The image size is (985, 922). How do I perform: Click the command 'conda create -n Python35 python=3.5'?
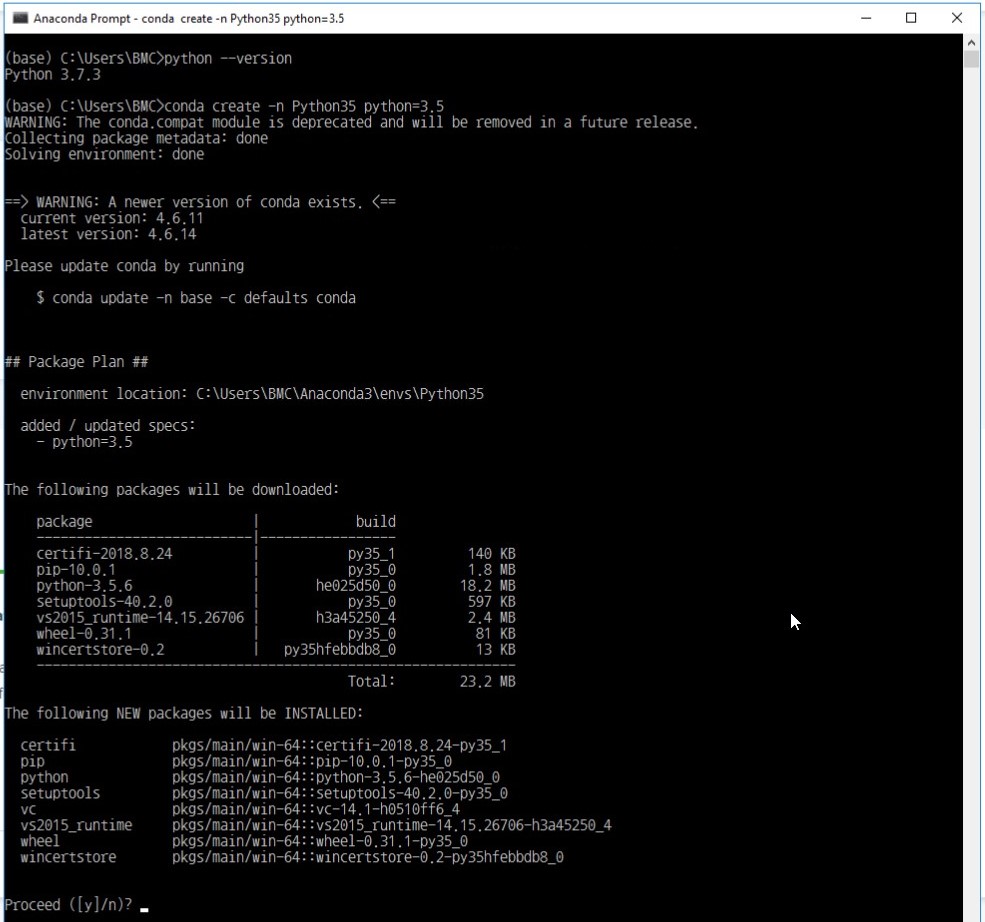coord(304,106)
